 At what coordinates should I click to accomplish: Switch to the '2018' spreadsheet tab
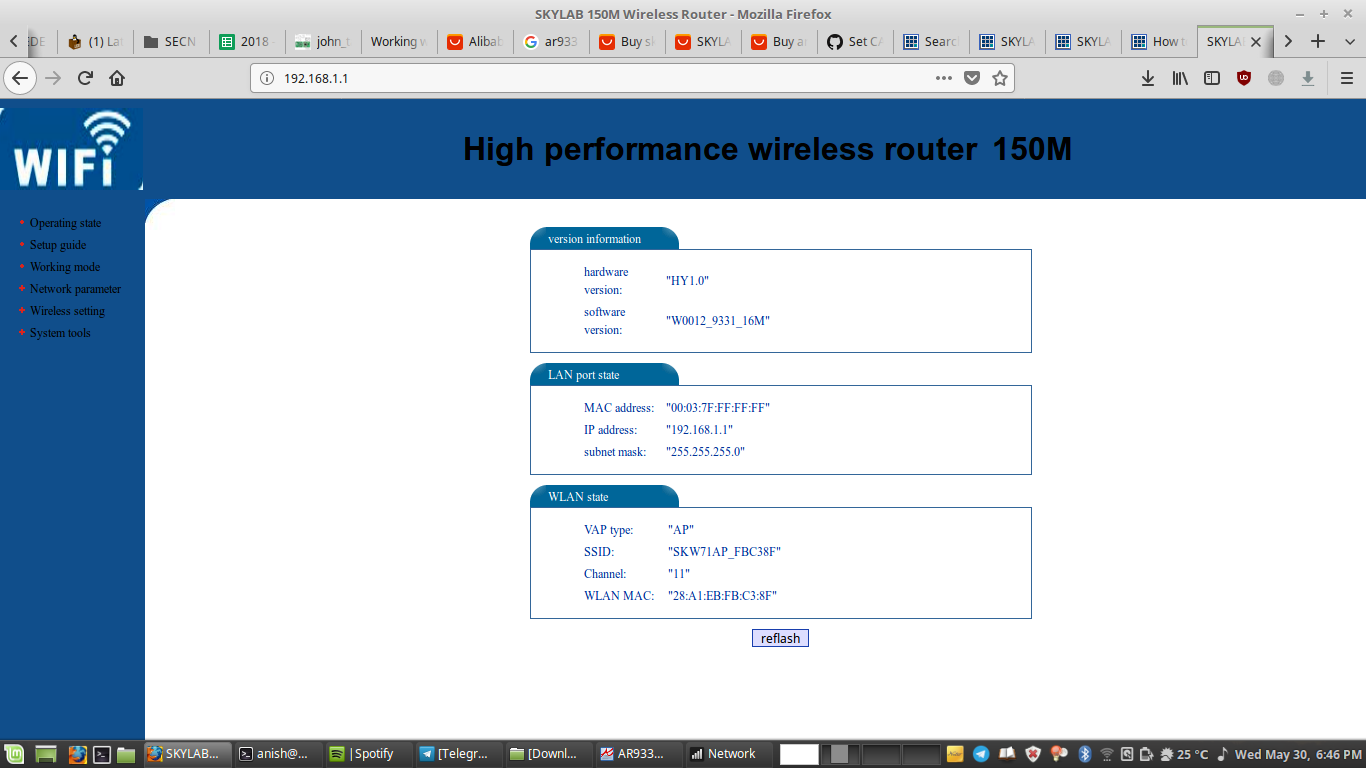click(247, 42)
